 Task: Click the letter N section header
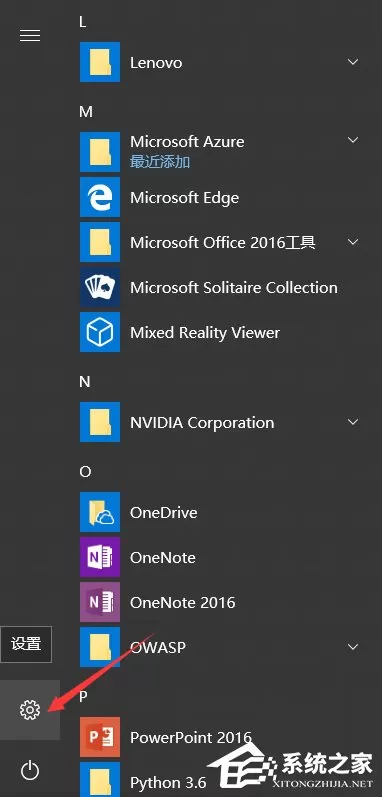click(x=85, y=382)
